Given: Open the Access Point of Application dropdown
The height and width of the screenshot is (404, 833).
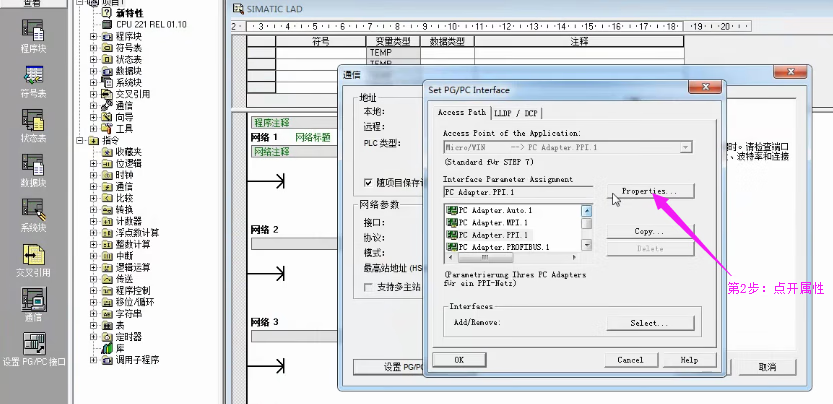Looking at the screenshot, I should pos(685,147).
